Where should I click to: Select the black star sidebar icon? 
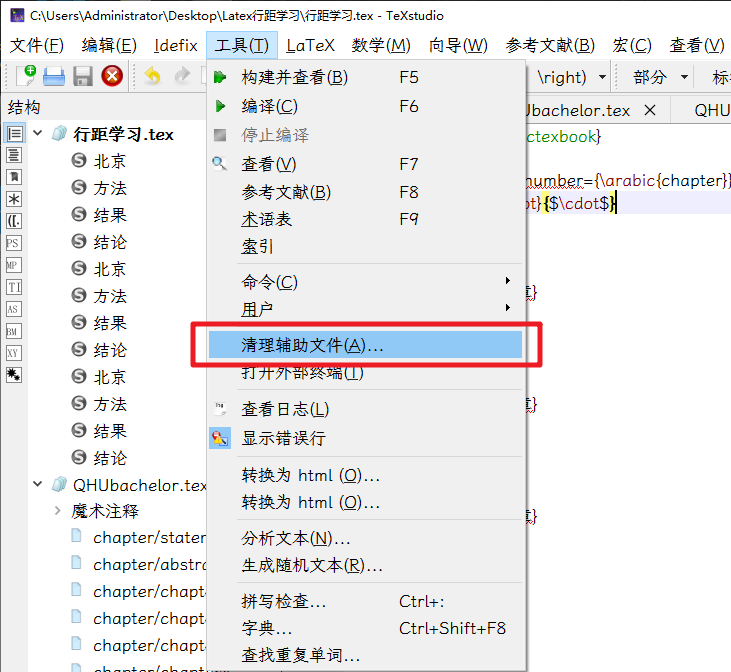click(x=14, y=375)
